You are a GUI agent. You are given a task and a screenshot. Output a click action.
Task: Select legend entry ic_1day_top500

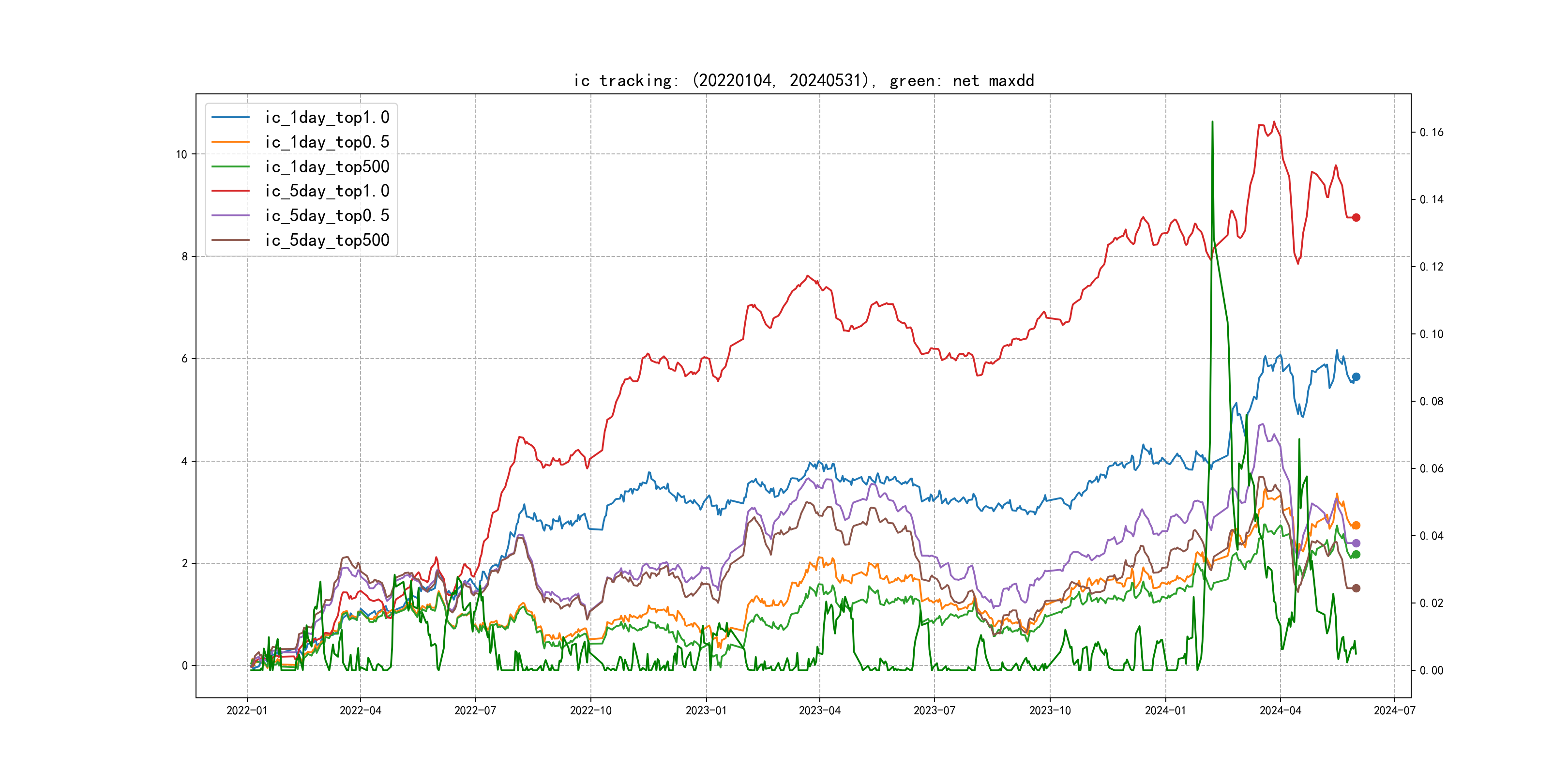click(327, 167)
